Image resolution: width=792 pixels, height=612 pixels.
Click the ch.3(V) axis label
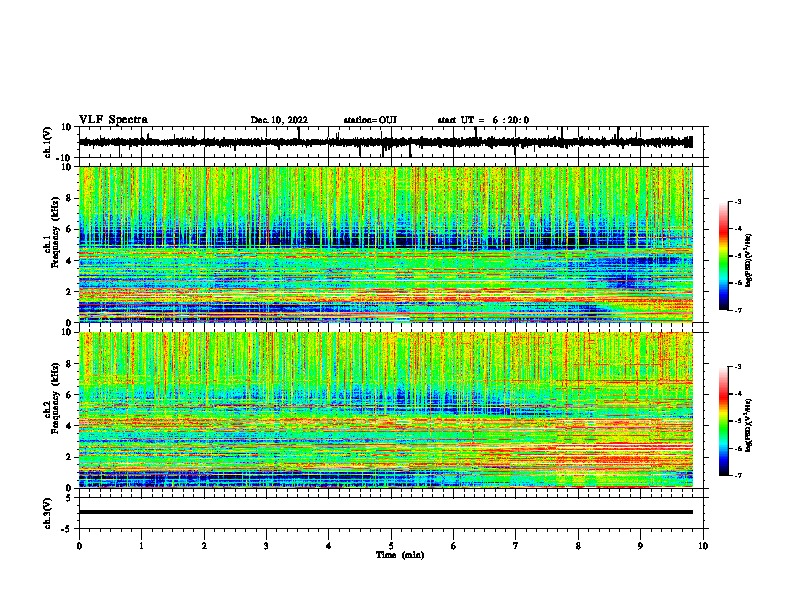48,513
